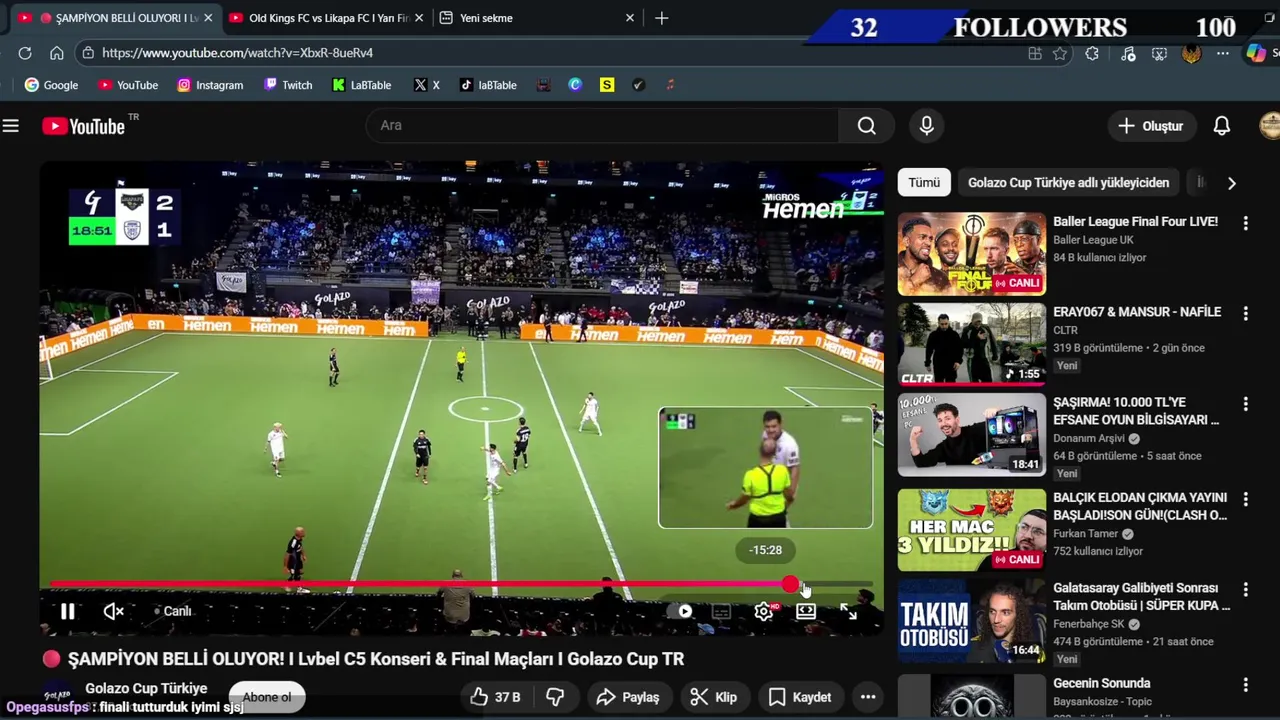The width and height of the screenshot is (1280, 720).
Task: Open ERAY067 & MANSUR - NAFİLE video
Action: click(x=1137, y=312)
